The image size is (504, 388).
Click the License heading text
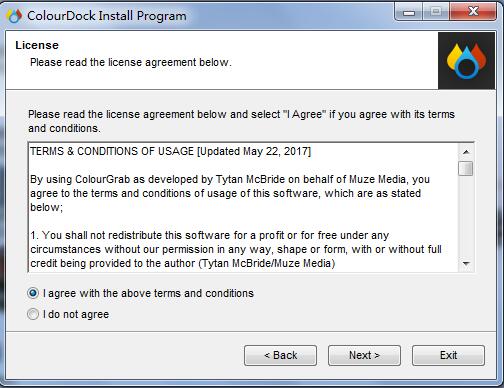point(37,45)
